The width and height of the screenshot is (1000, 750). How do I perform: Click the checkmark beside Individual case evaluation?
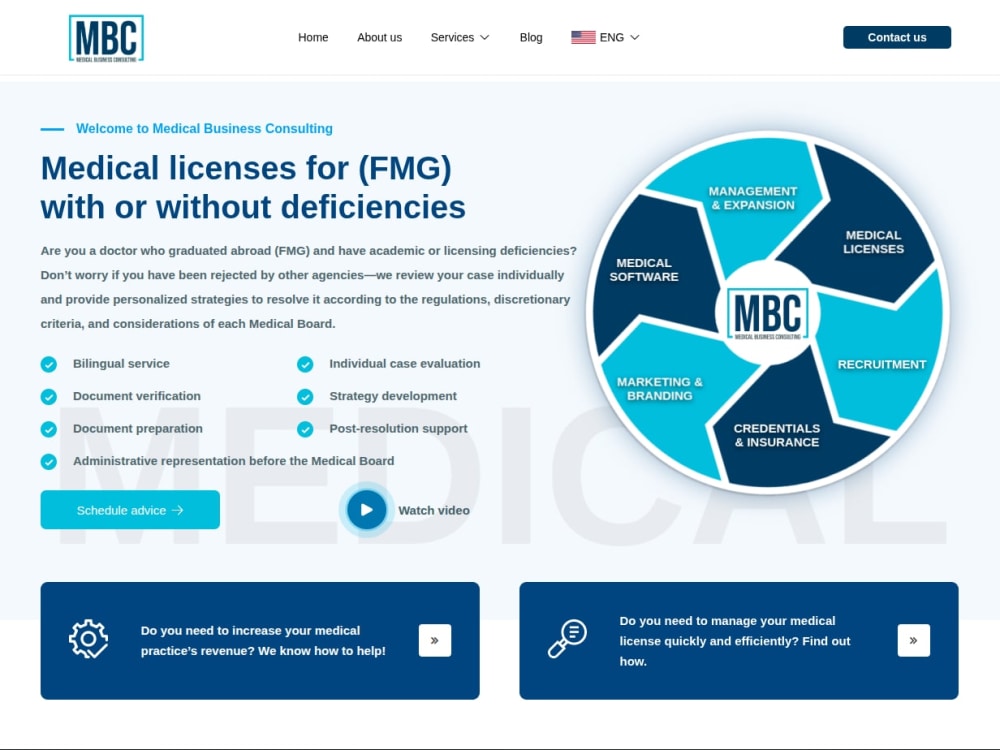point(305,364)
